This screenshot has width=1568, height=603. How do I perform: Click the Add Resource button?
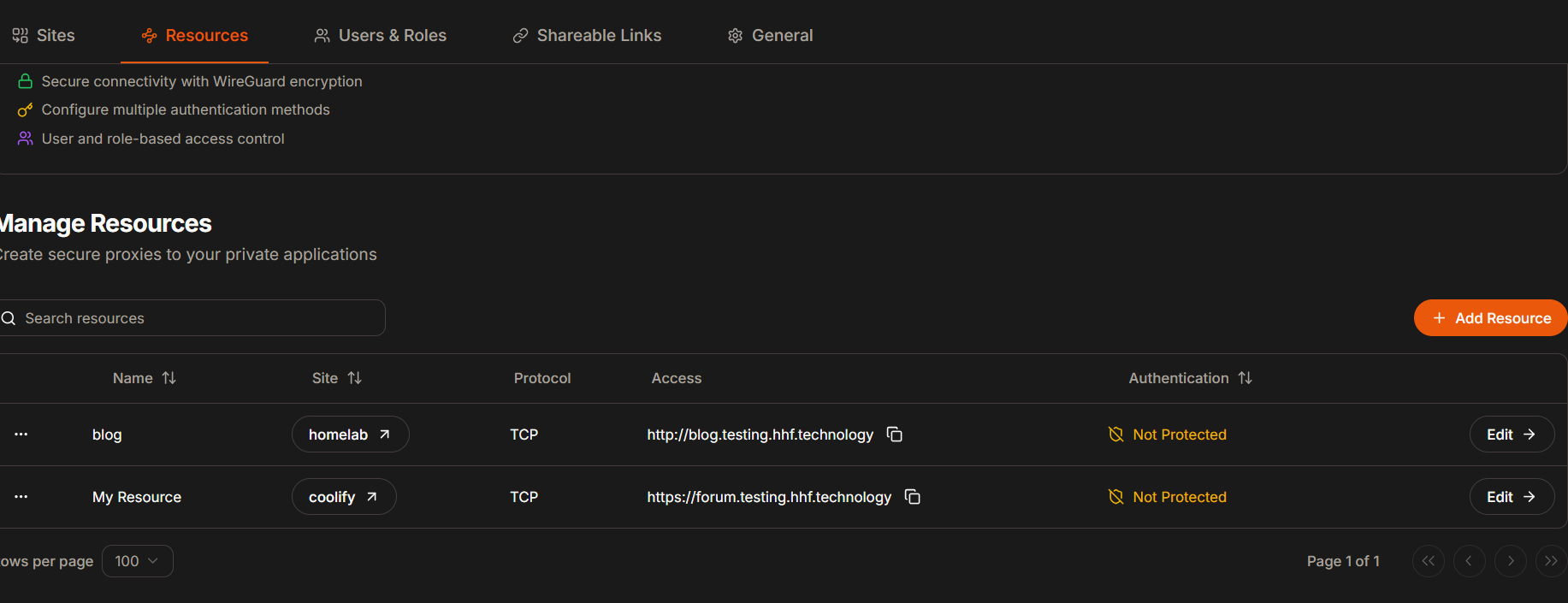click(x=1491, y=318)
